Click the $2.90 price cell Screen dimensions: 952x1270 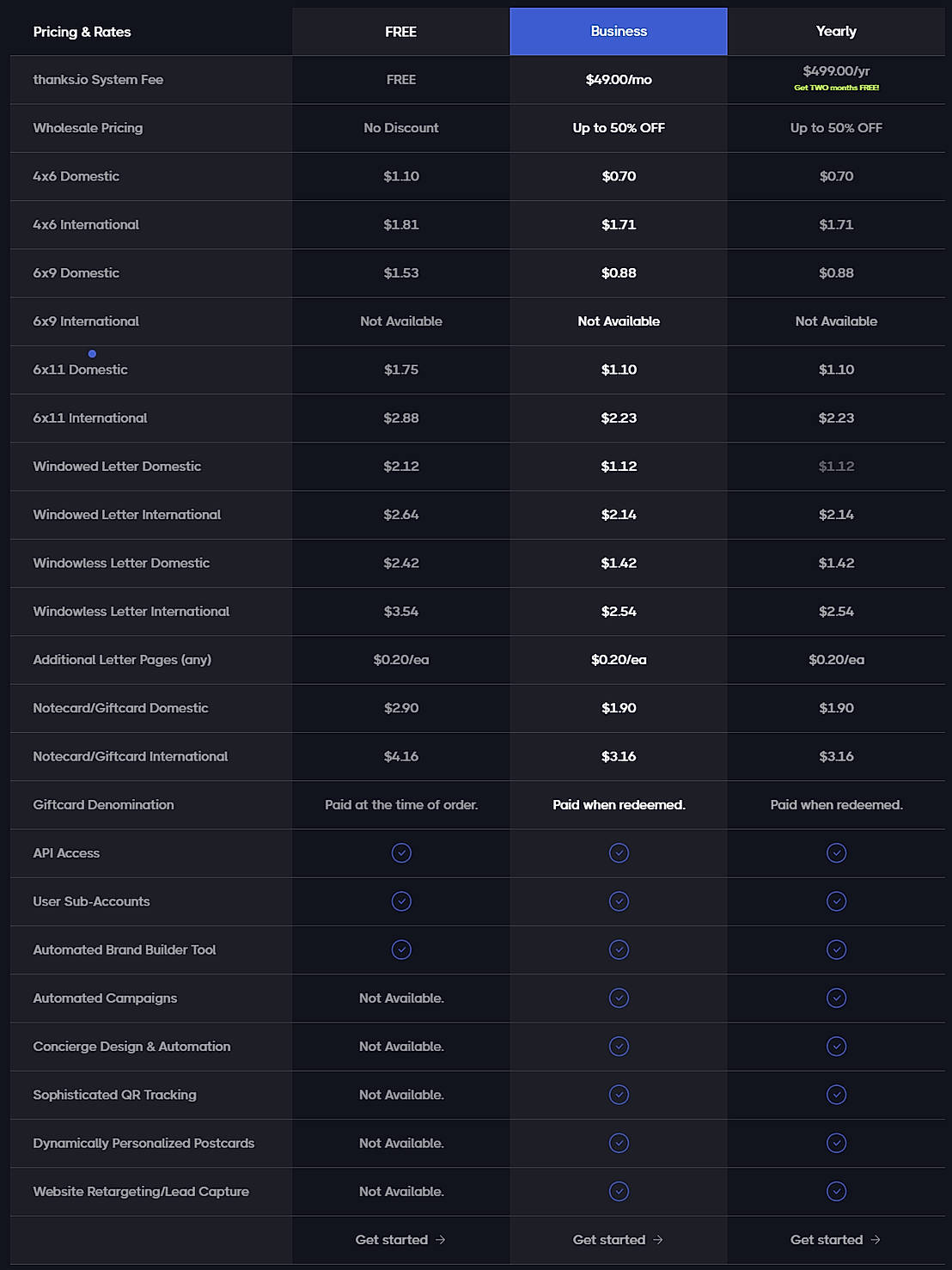[401, 708]
